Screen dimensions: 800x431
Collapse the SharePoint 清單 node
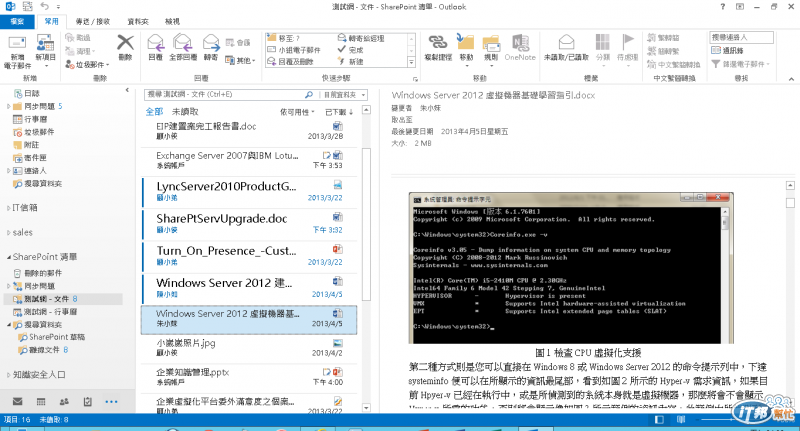pyautogui.click(x=9, y=257)
